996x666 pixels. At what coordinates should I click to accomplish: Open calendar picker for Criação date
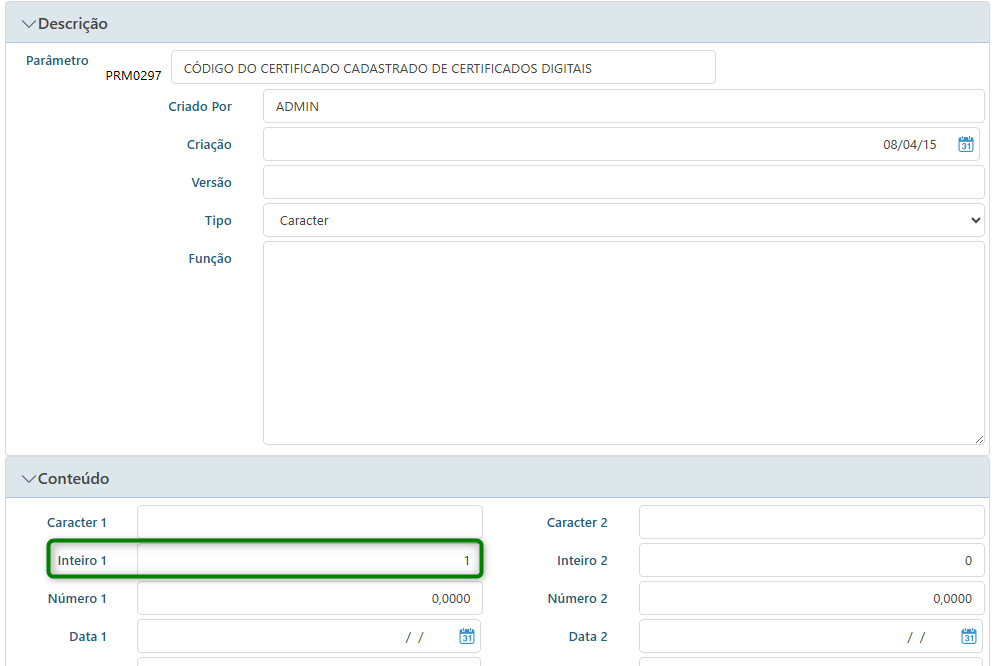(x=966, y=144)
